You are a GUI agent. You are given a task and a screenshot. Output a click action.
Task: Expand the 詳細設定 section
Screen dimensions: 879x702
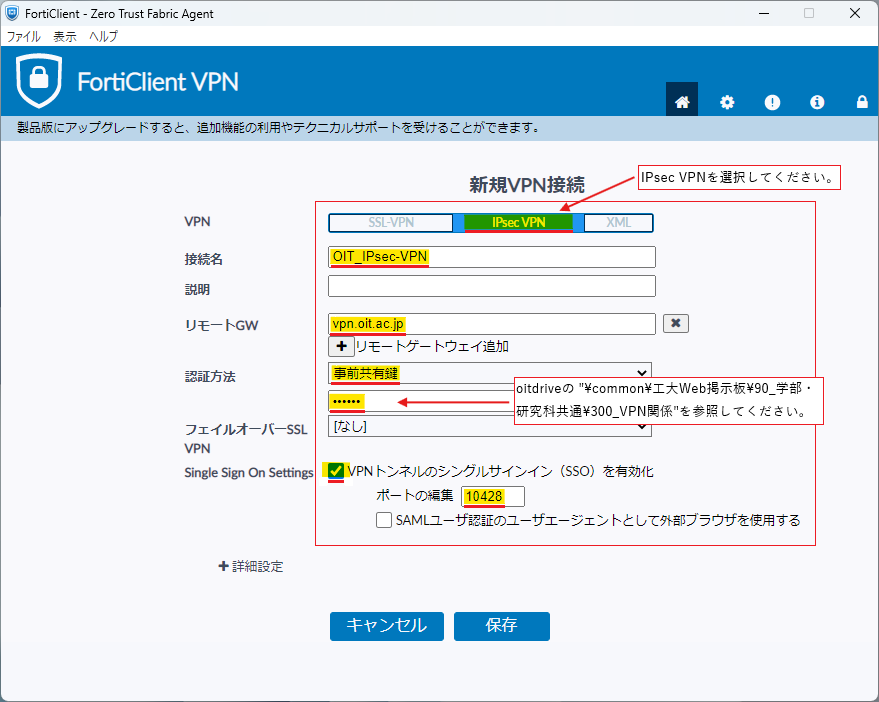point(251,566)
